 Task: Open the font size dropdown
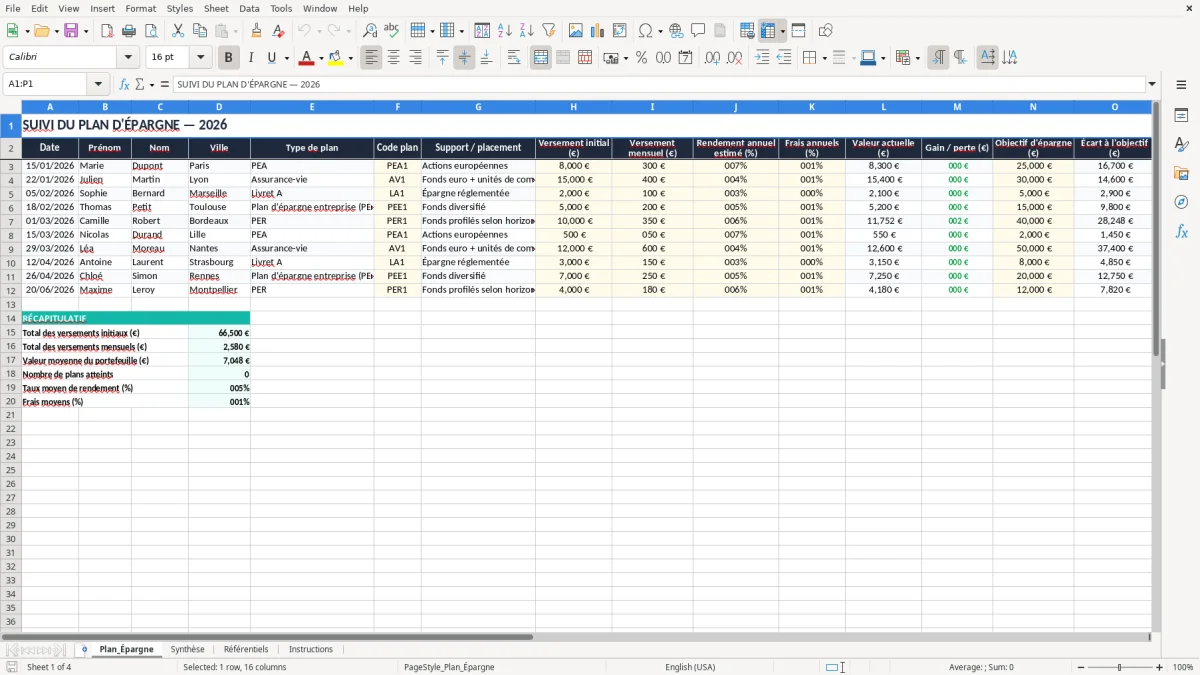[x=200, y=58]
